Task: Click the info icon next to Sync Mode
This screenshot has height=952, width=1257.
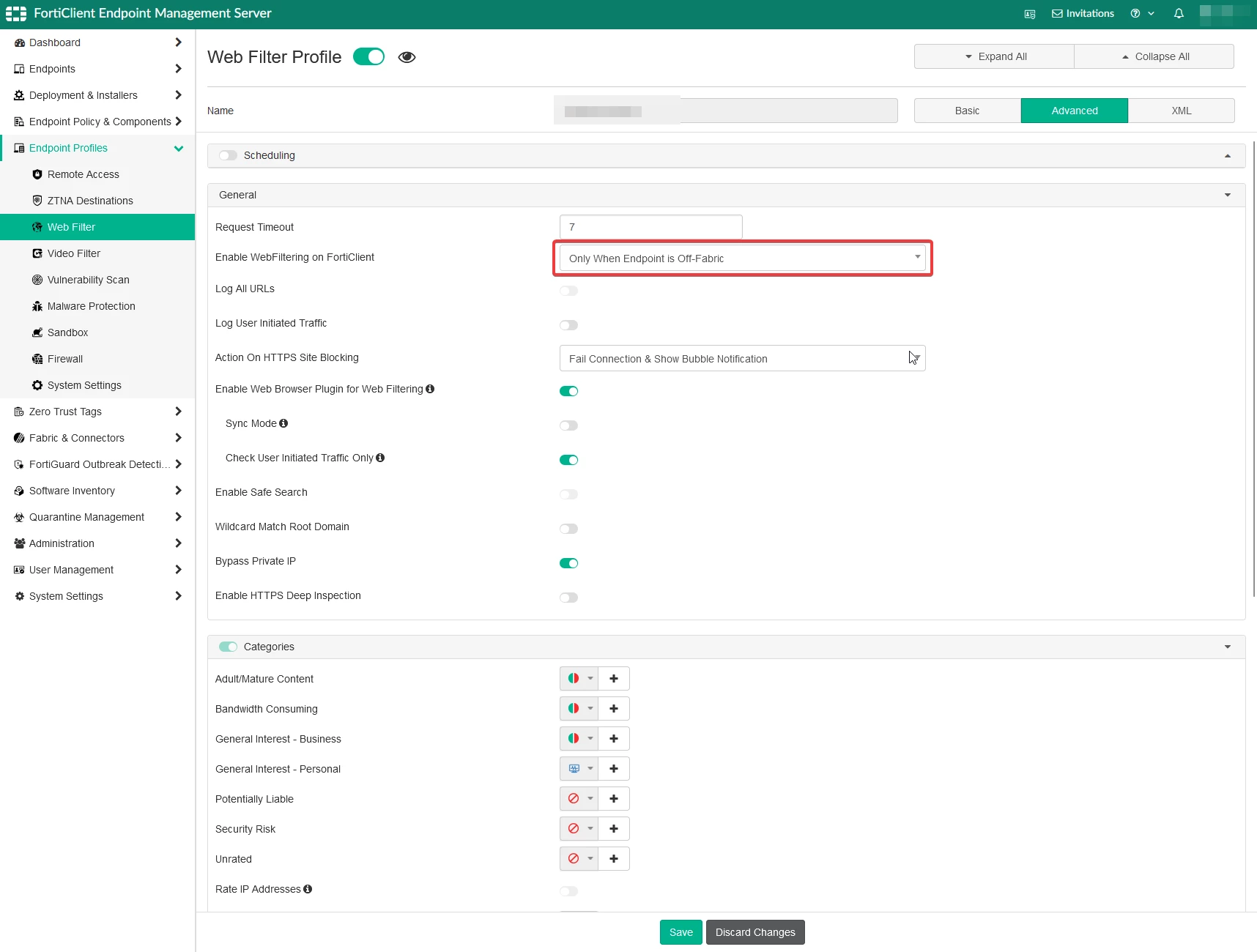Action: point(283,423)
